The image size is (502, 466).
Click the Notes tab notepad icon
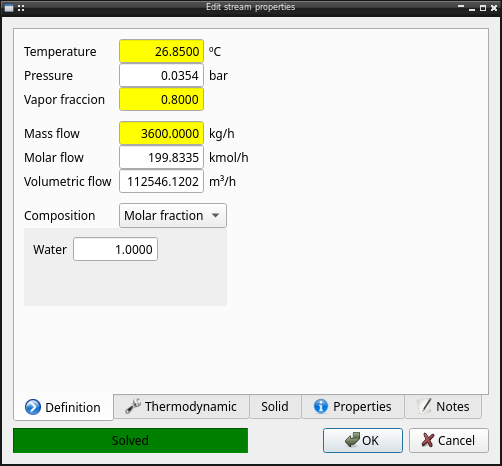tap(424, 406)
